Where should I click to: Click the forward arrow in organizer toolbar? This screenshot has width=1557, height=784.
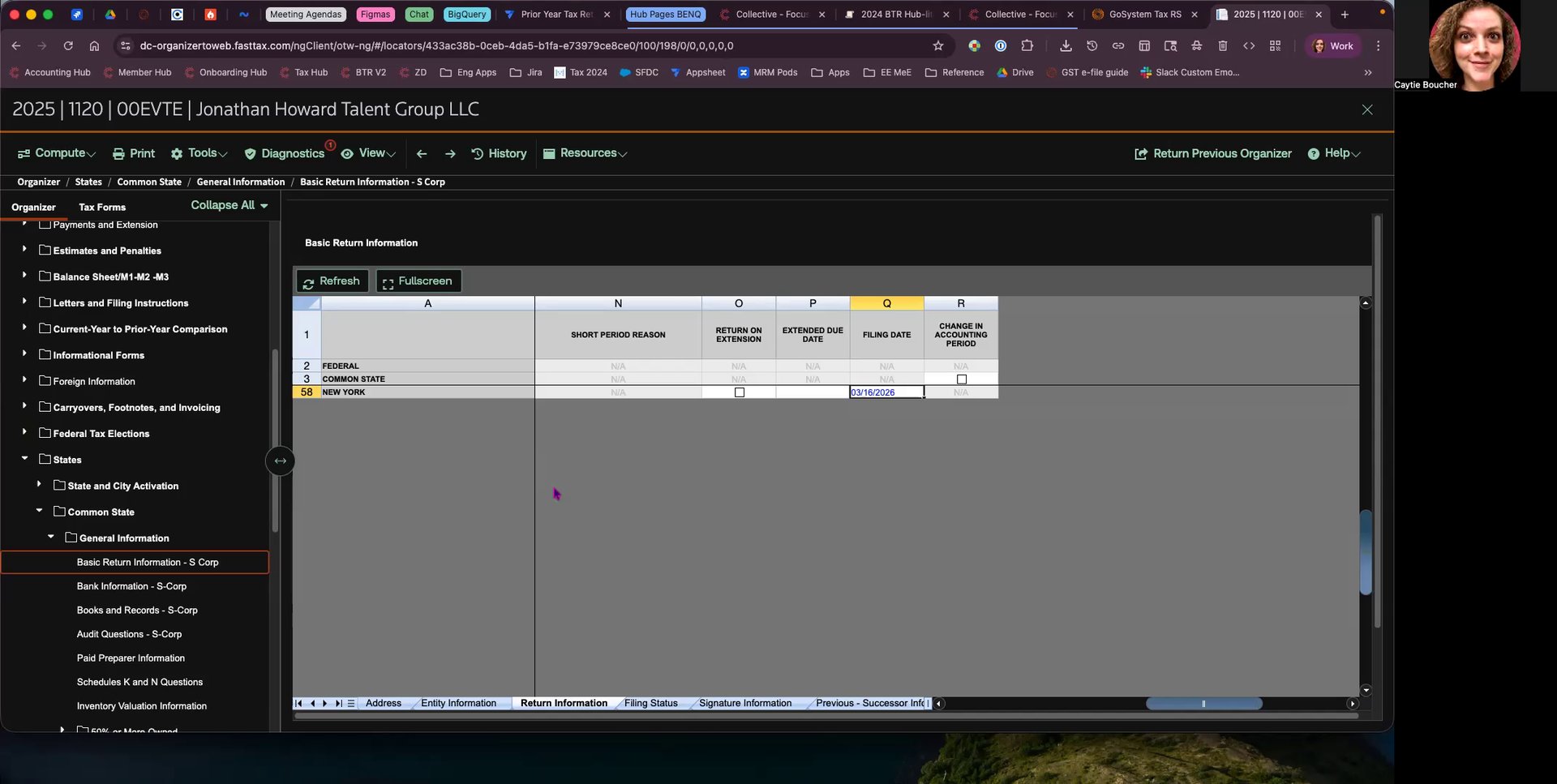click(x=450, y=153)
